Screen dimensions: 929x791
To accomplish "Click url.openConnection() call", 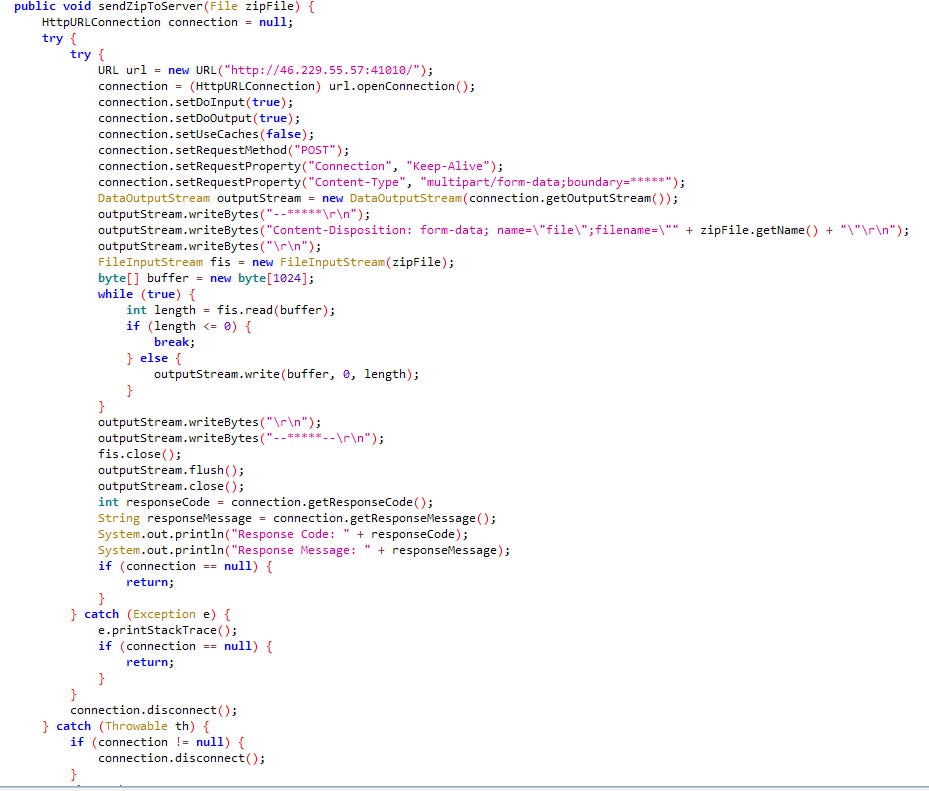I will pos(398,86).
